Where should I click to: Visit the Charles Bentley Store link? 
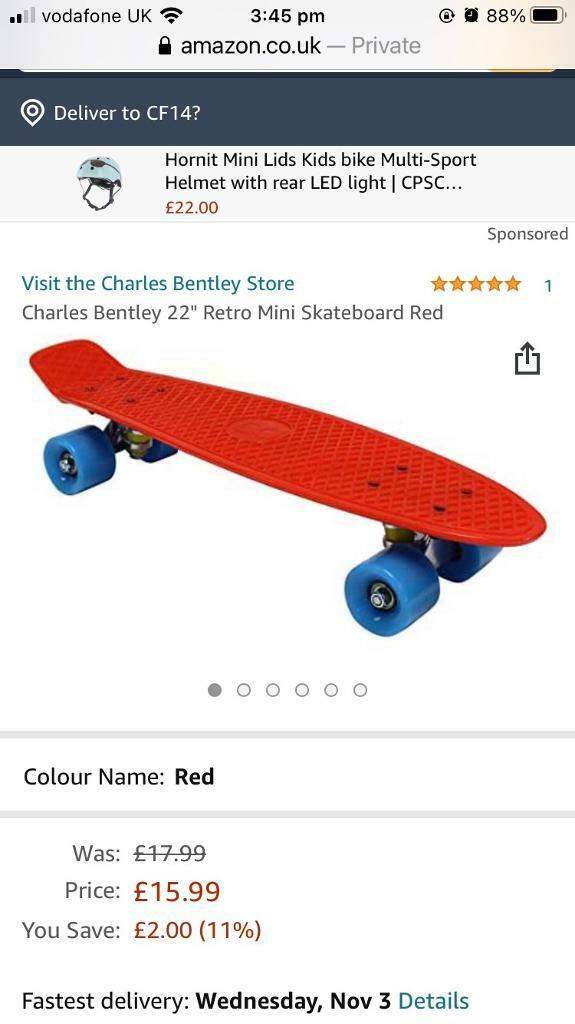[x=157, y=283]
